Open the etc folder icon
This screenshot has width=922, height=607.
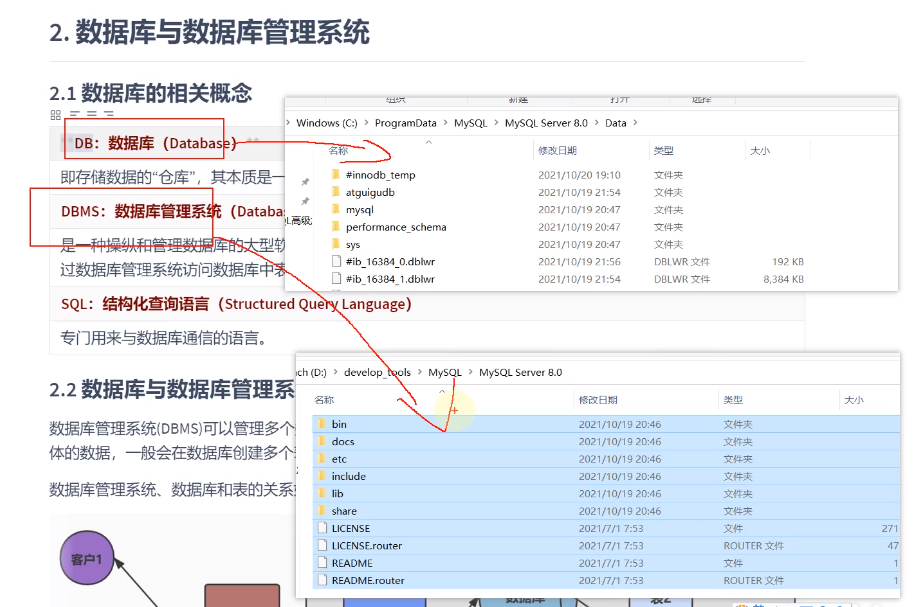coord(322,458)
